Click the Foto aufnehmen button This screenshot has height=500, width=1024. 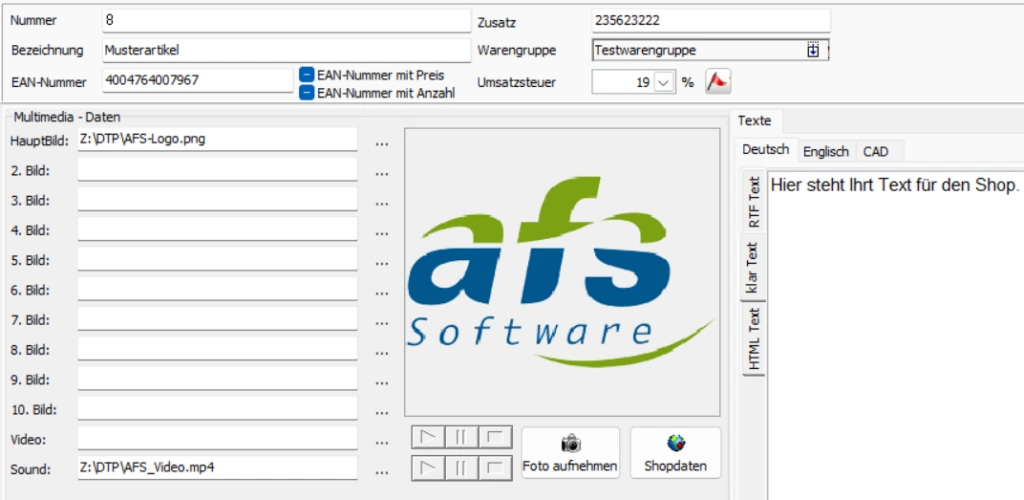click(x=571, y=453)
